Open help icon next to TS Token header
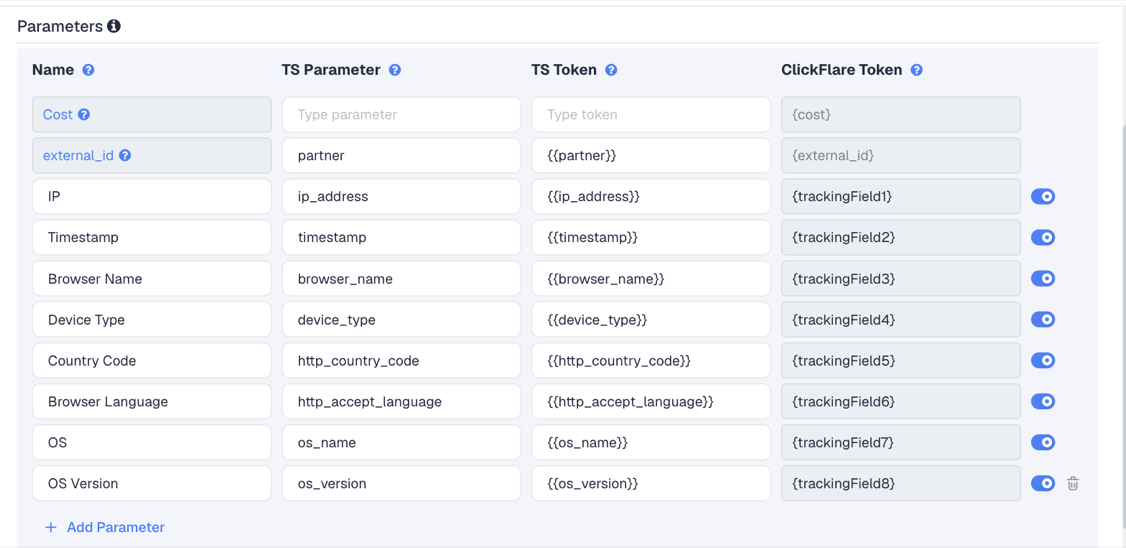 (x=611, y=70)
